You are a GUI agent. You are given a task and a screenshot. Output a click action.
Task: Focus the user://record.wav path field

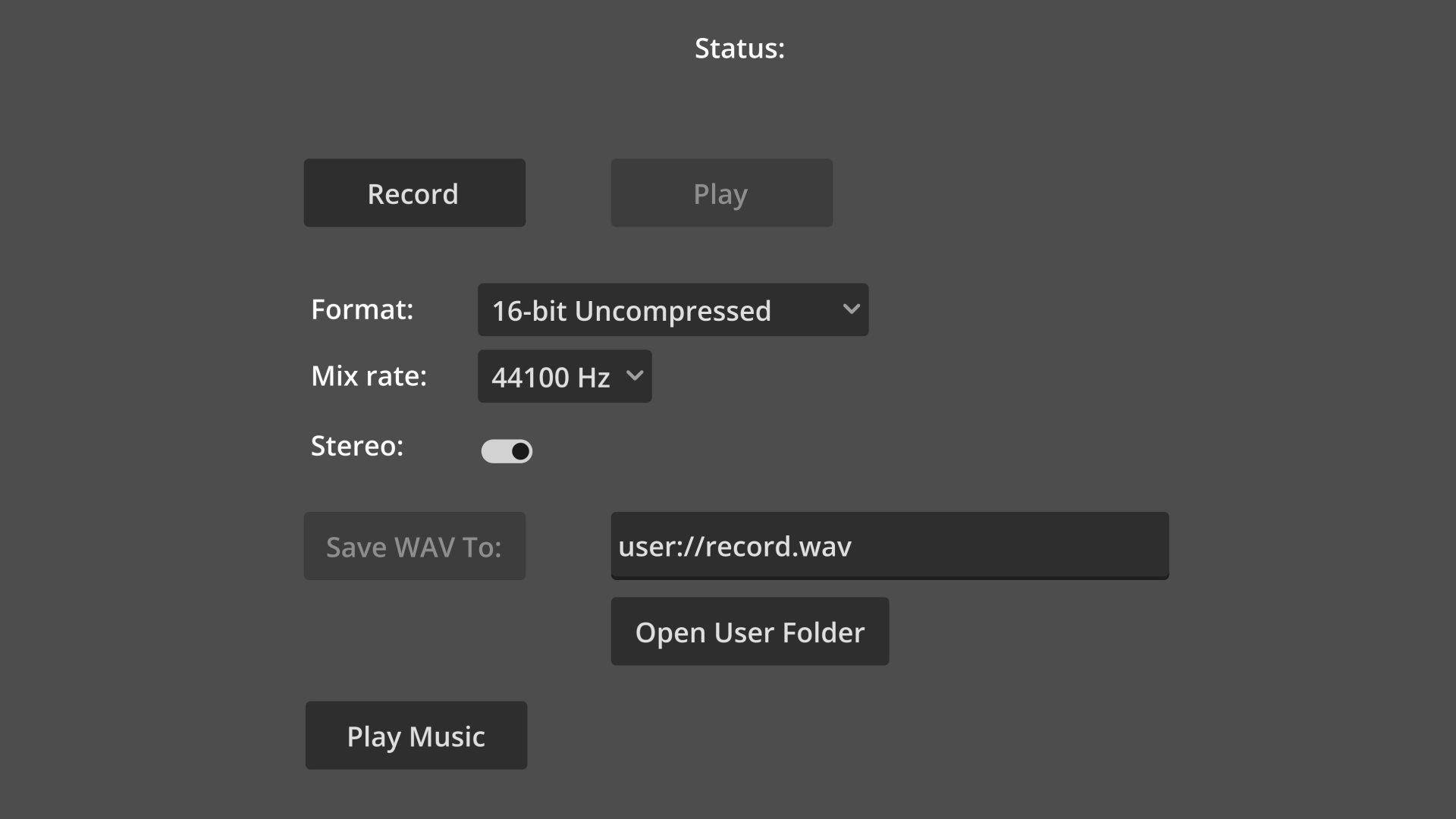890,546
